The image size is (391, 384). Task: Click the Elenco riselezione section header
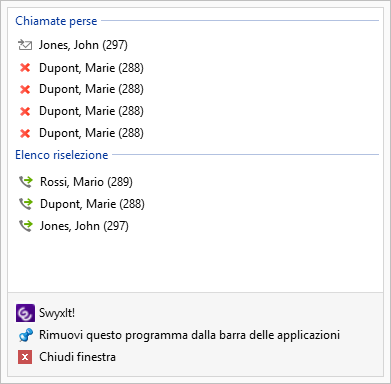[x=62, y=155]
